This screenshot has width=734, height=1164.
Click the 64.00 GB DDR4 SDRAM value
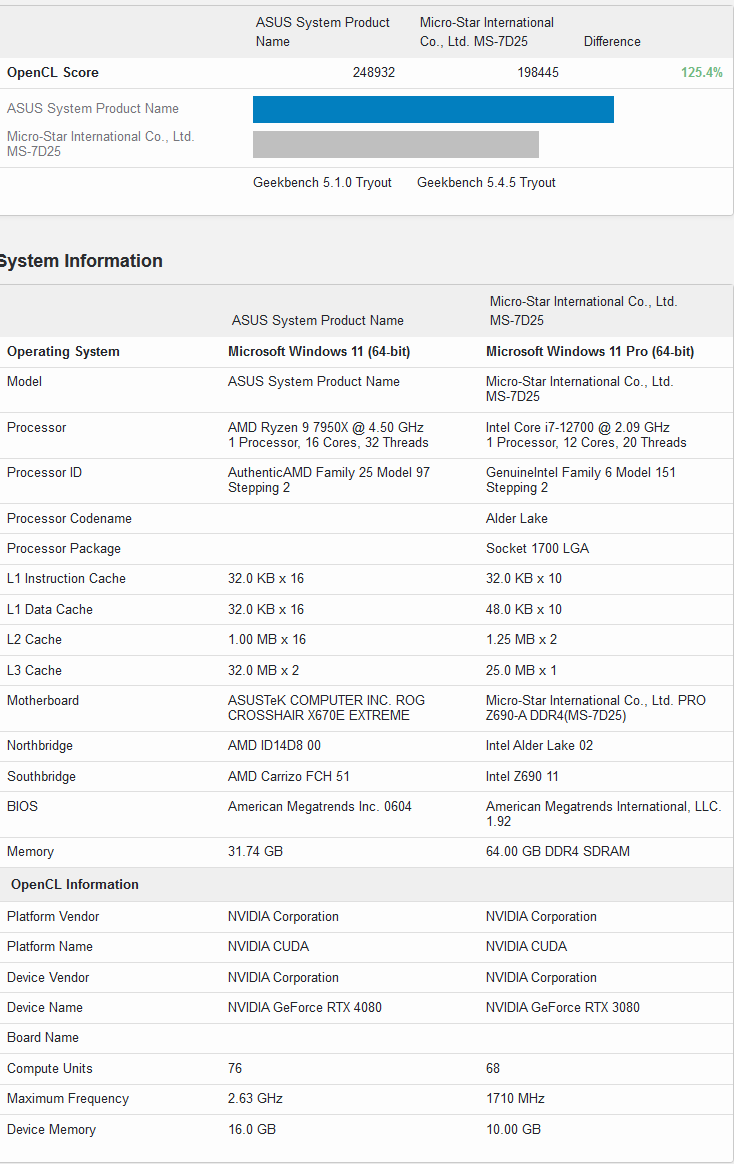click(x=558, y=851)
